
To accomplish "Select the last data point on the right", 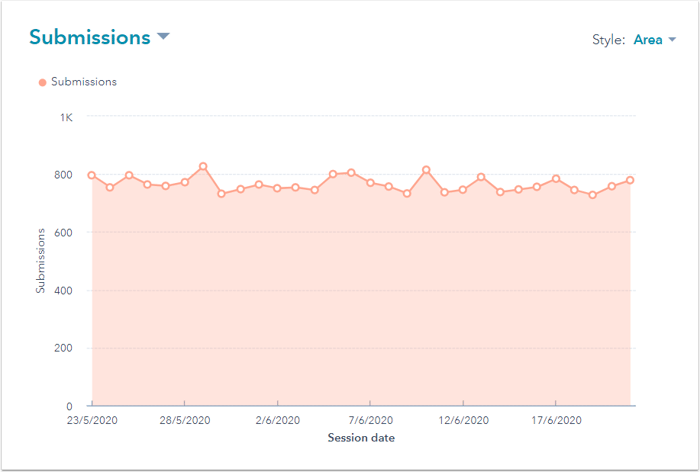I will (630, 180).
